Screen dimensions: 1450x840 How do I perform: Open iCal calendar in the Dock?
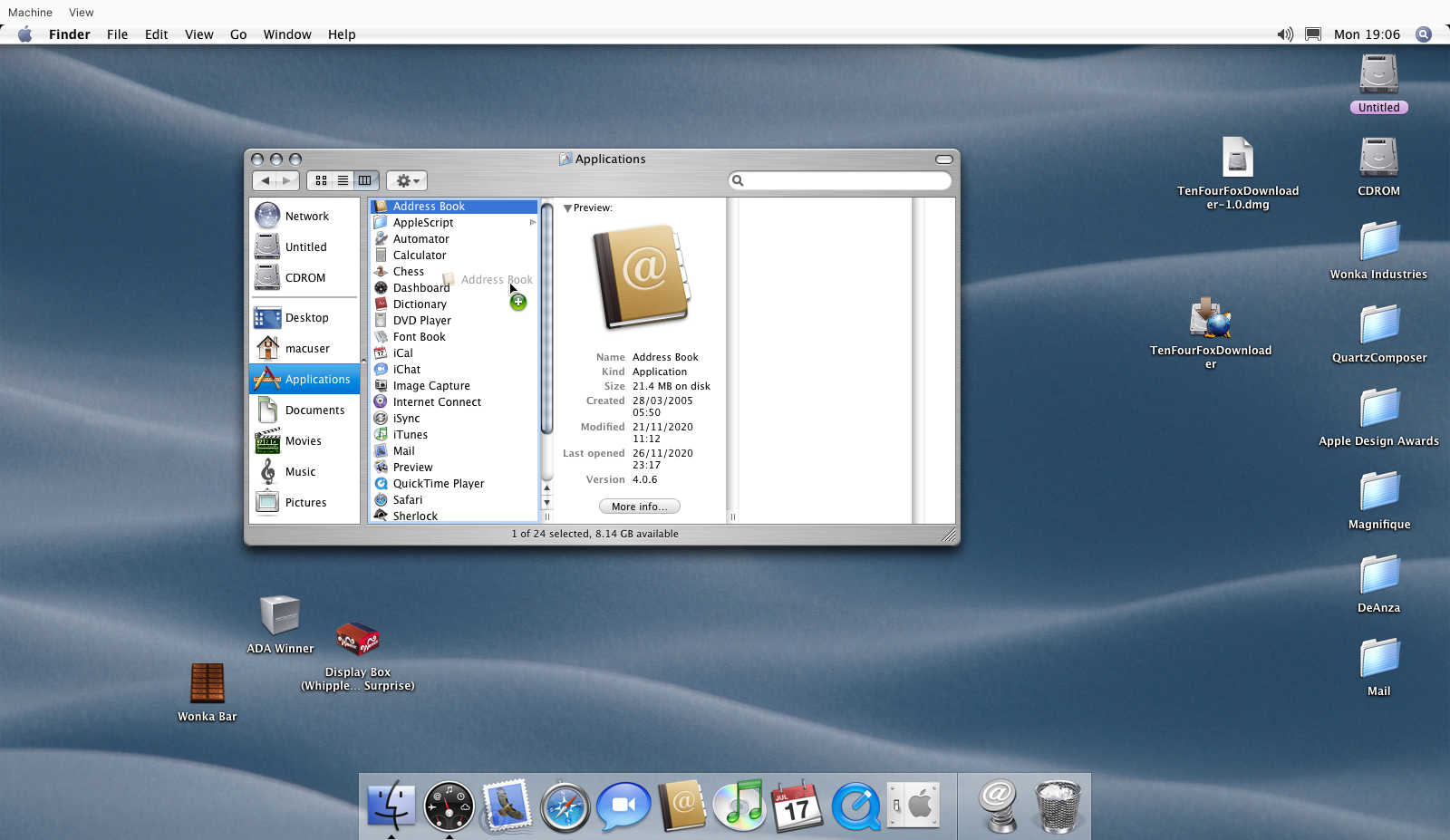(797, 806)
